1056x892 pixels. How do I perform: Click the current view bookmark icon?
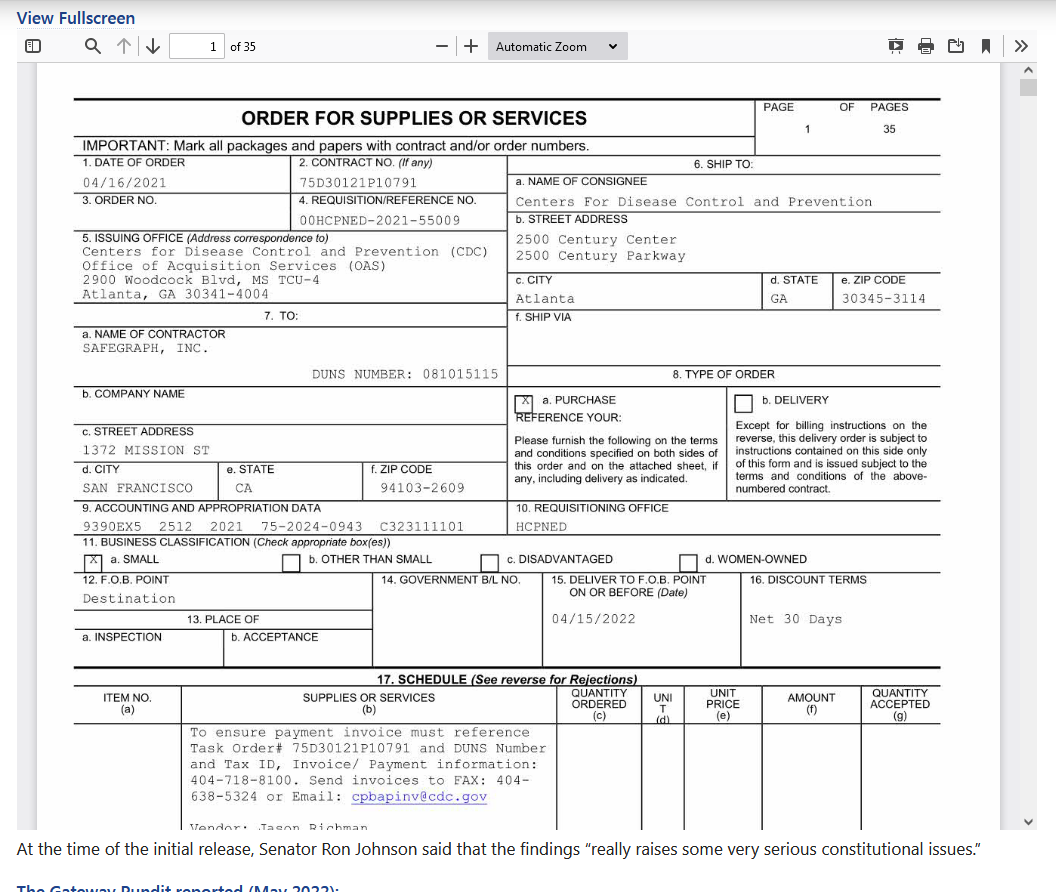click(986, 46)
